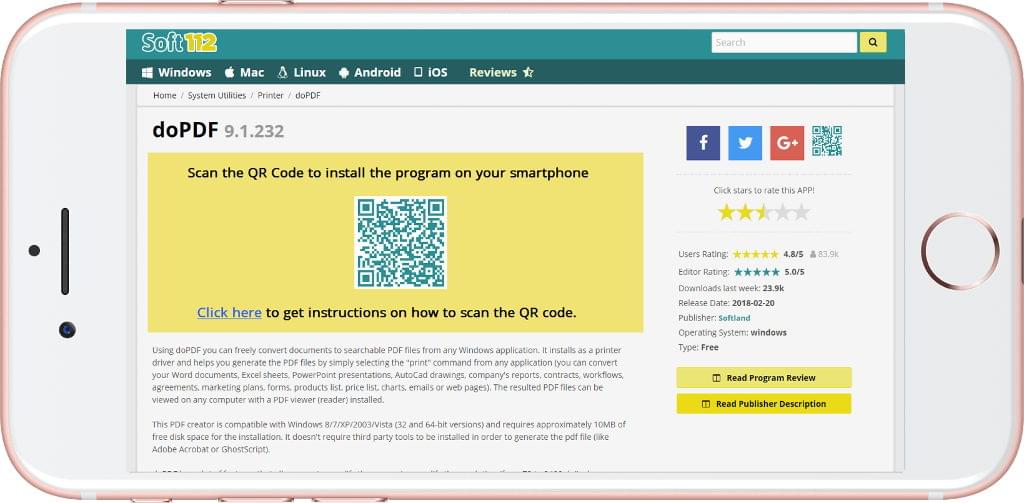Click the Google Plus share icon

pyautogui.click(x=787, y=143)
